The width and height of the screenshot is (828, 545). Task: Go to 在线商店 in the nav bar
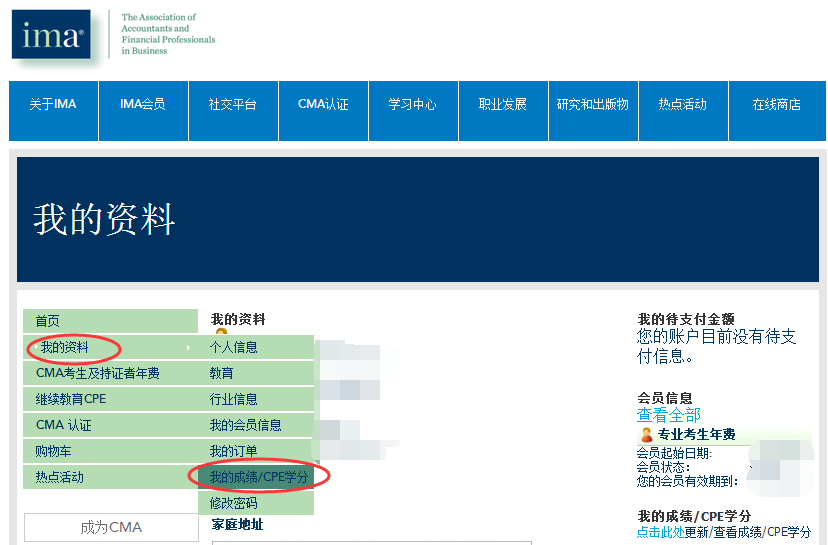click(x=777, y=111)
